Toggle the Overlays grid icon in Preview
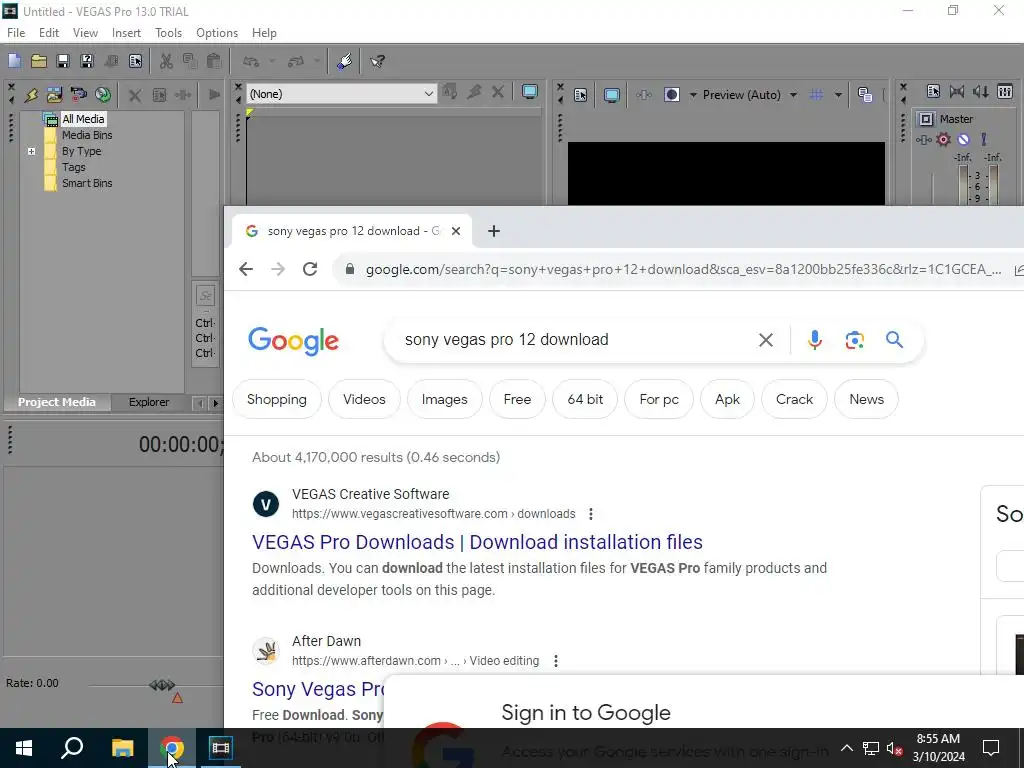Viewport: 1024px width, 768px height. (x=816, y=95)
